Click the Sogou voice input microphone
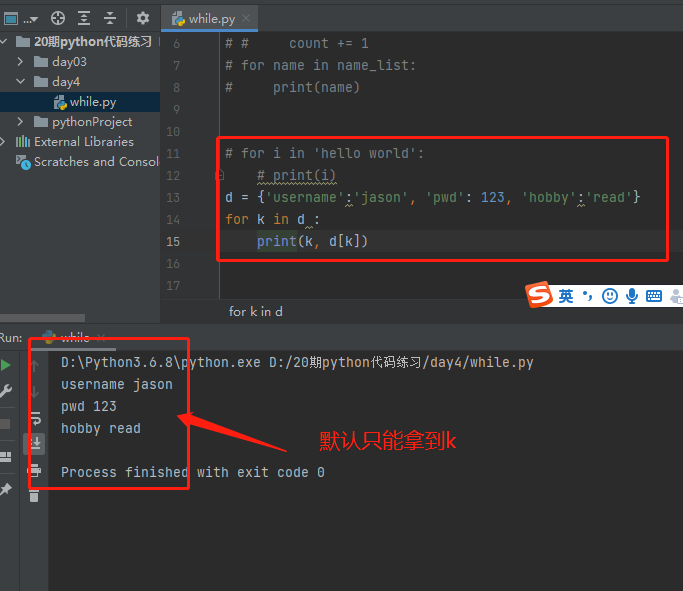Screen dimensions: 683x591 (x=632, y=296)
